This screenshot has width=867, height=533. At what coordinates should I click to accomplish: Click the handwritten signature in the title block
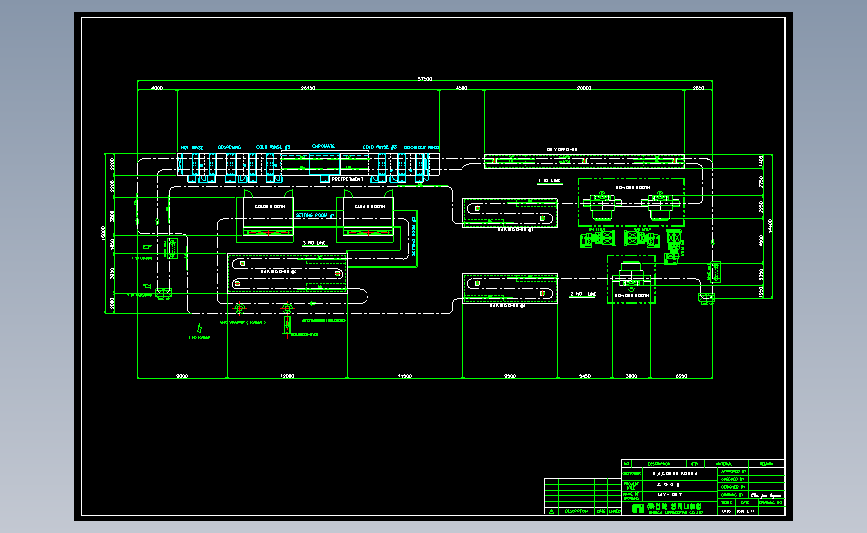click(x=766, y=495)
